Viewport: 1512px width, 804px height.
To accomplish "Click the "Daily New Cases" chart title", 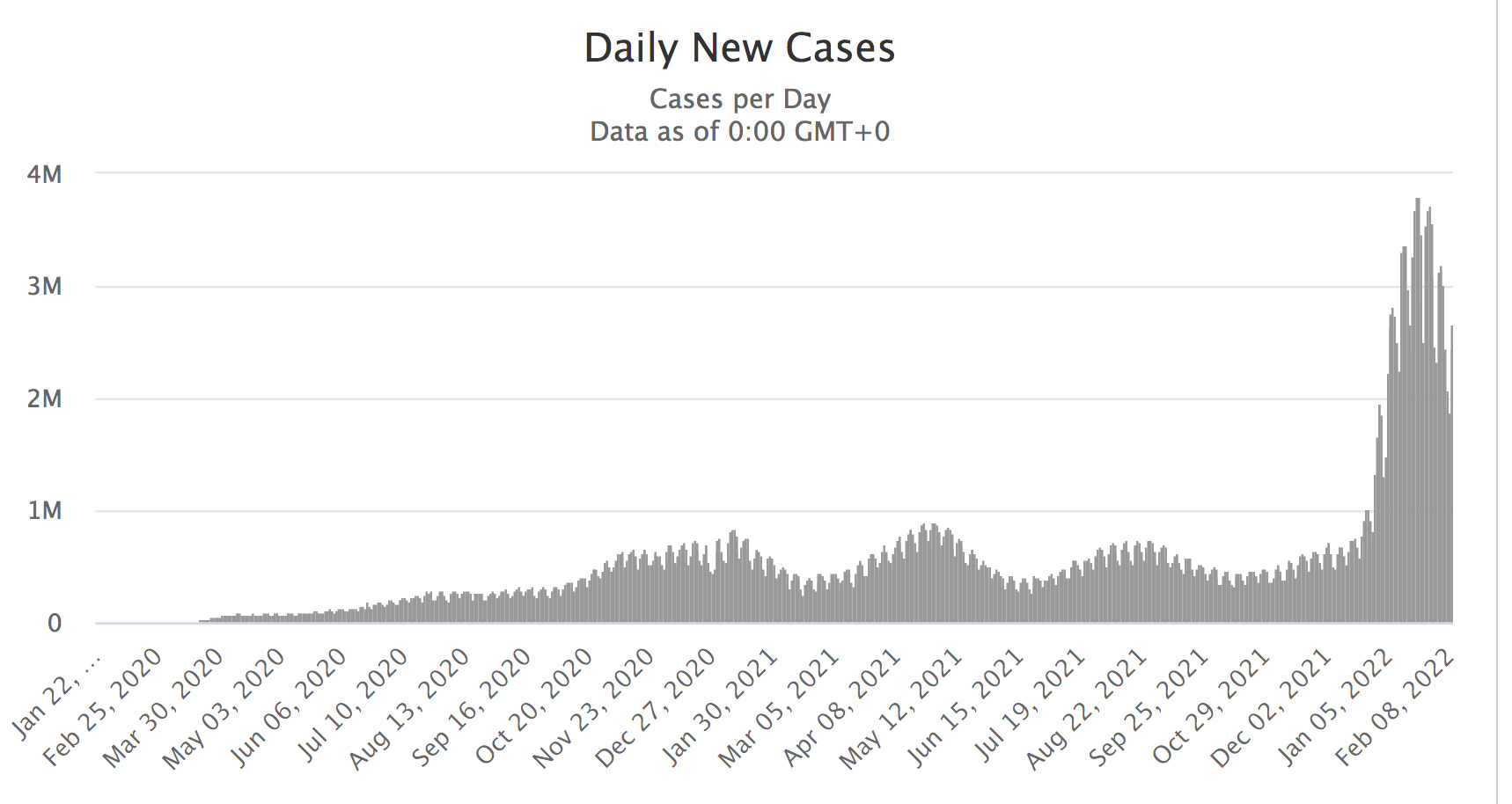I will click(x=739, y=48).
